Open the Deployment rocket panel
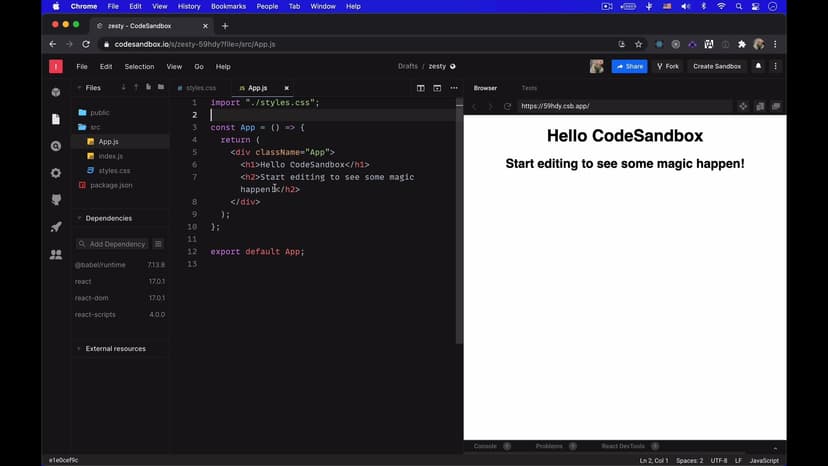 click(x=56, y=227)
